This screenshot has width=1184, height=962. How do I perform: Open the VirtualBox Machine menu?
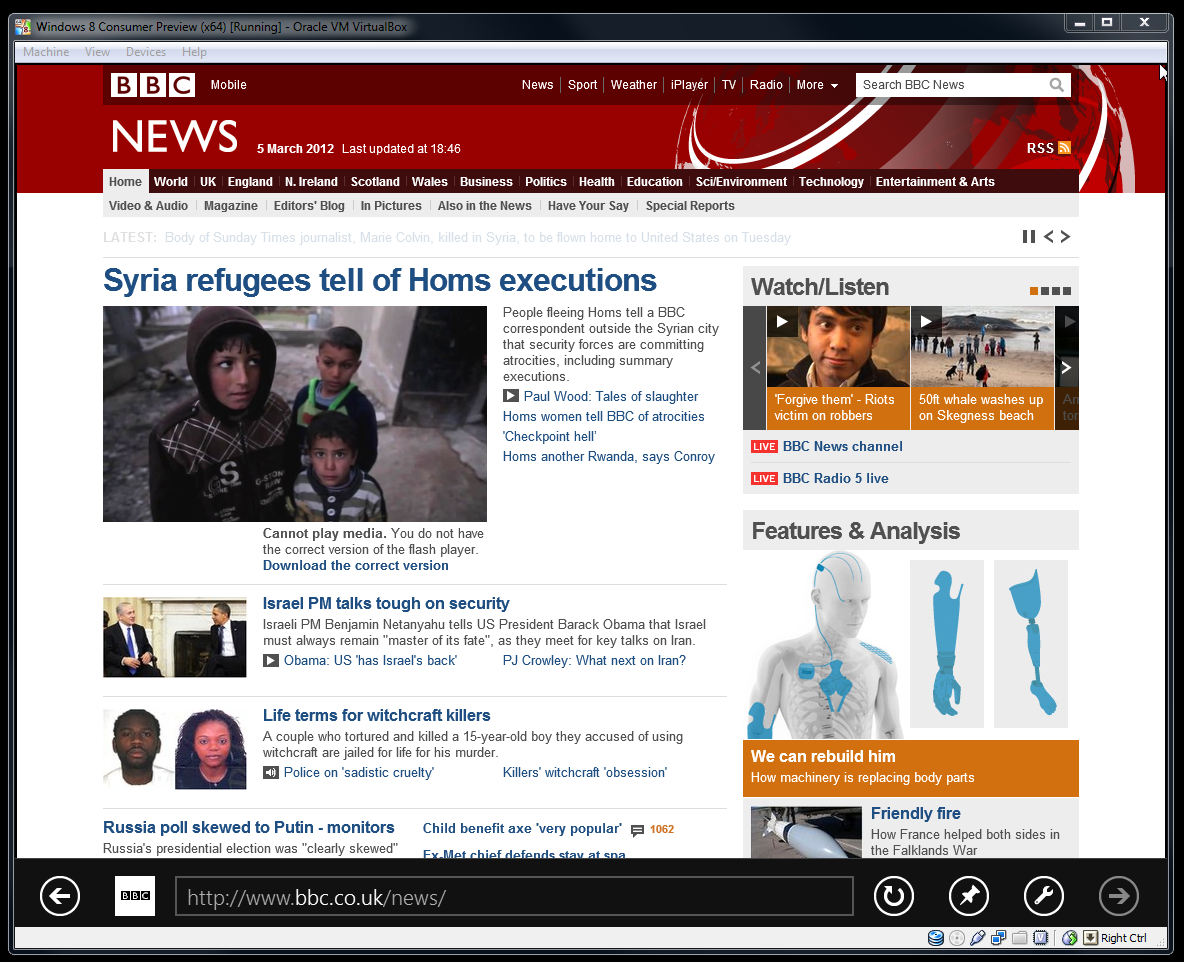coord(46,51)
